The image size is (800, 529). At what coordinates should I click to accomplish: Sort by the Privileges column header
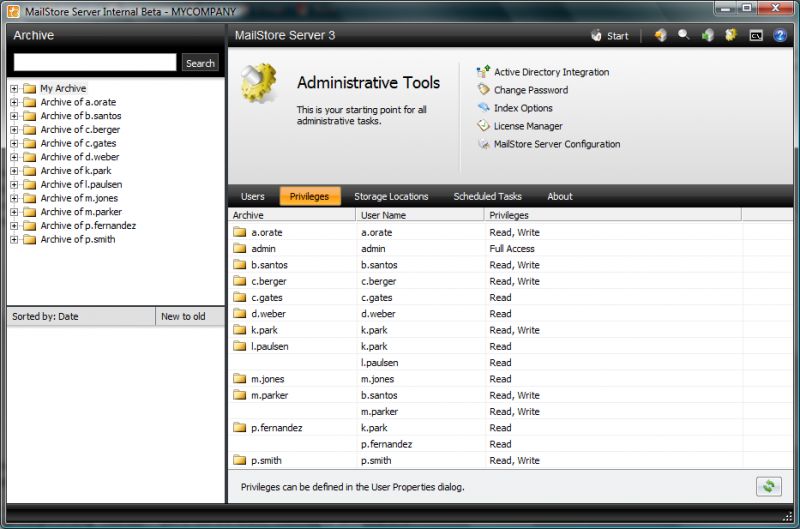[x=612, y=215]
